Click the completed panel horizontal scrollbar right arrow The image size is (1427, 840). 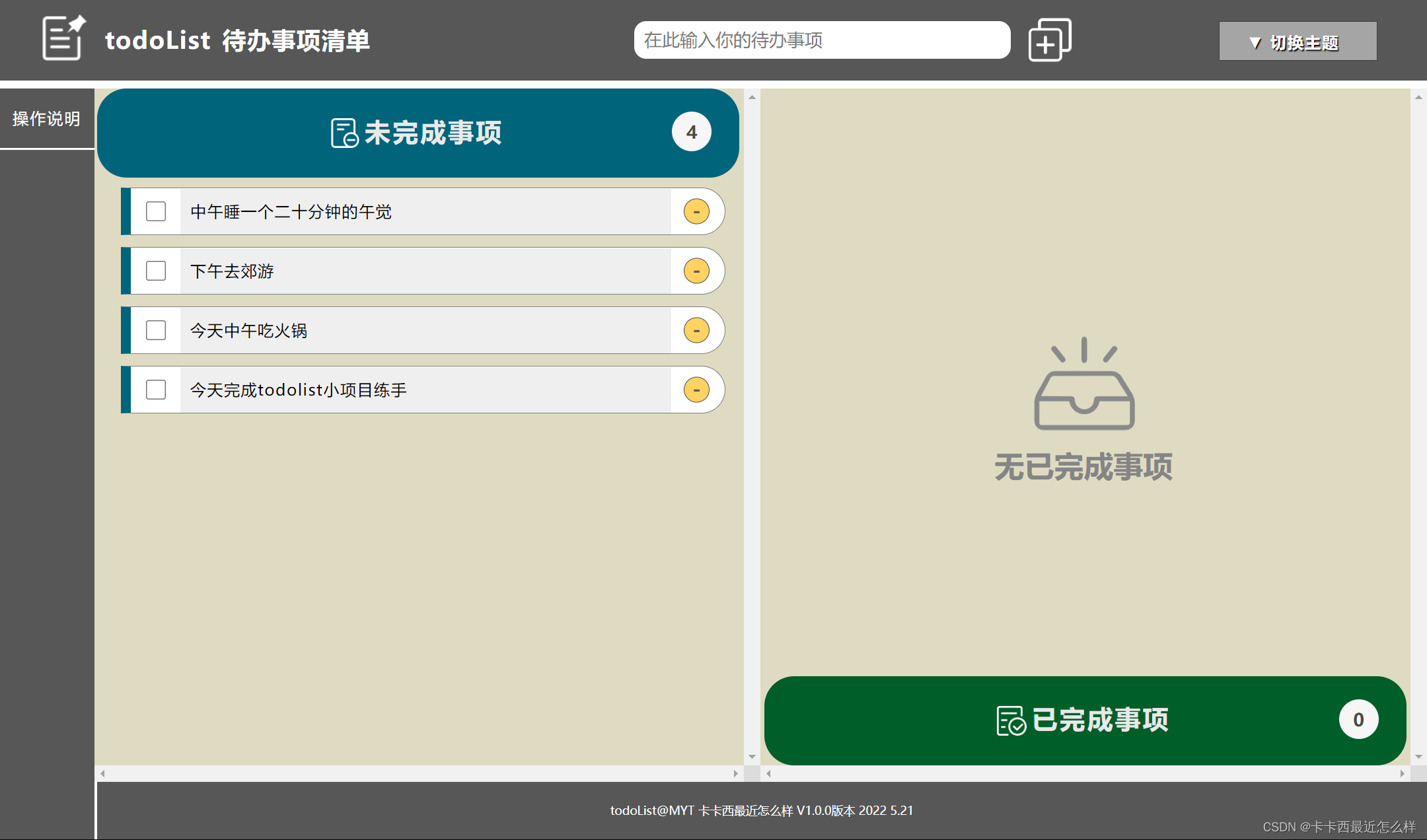point(1402,773)
